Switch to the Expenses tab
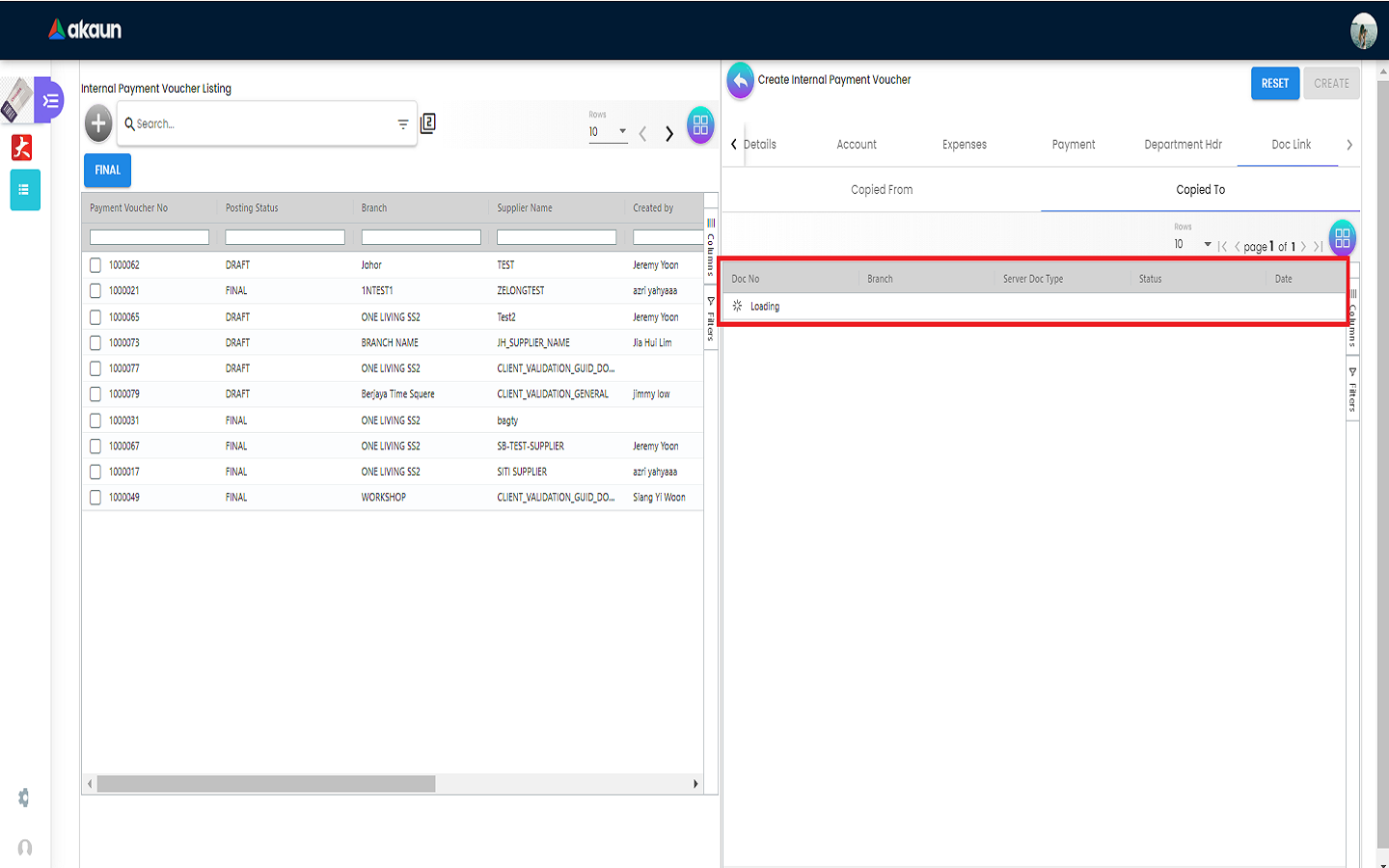 click(964, 145)
